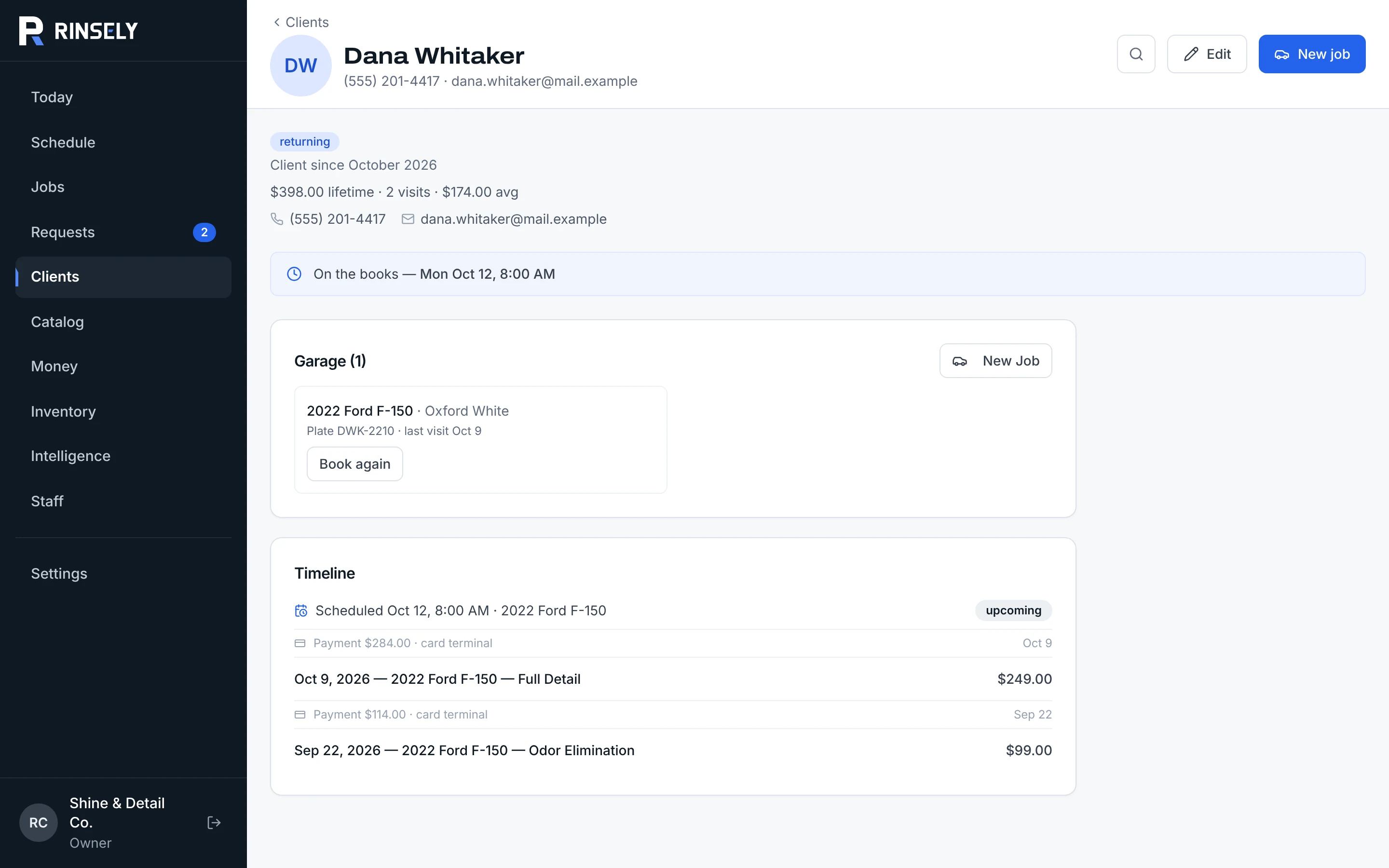Viewport: 1389px width, 868px height.
Task: Book again for the Ford F-150
Action: tap(354, 464)
